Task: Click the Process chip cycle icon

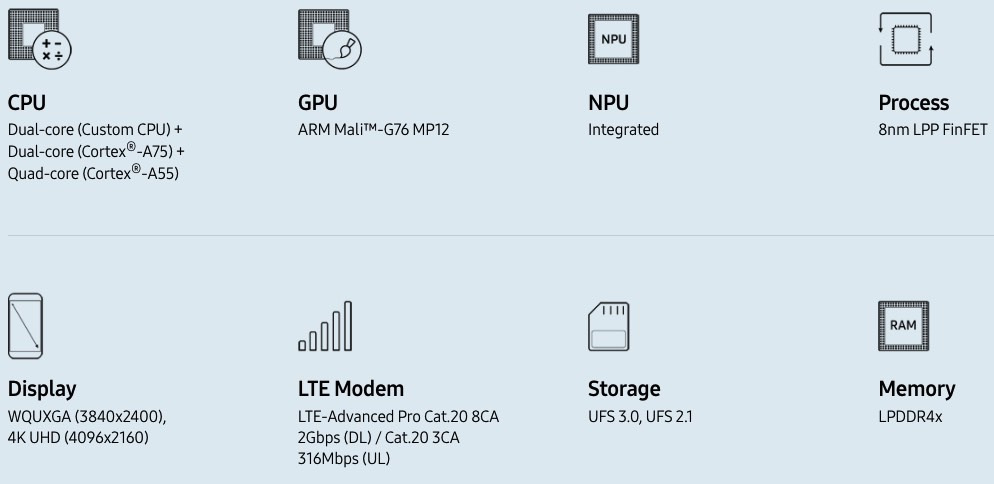Action: tap(905, 39)
